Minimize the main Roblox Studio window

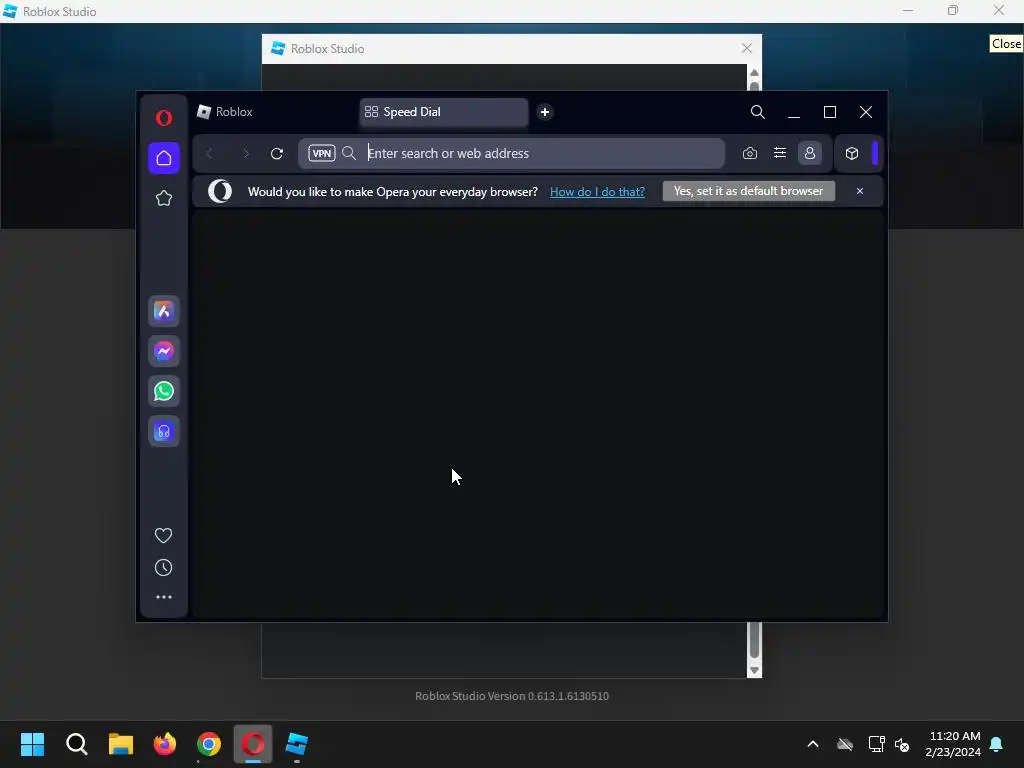pyautogui.click(x=908, y=10)
